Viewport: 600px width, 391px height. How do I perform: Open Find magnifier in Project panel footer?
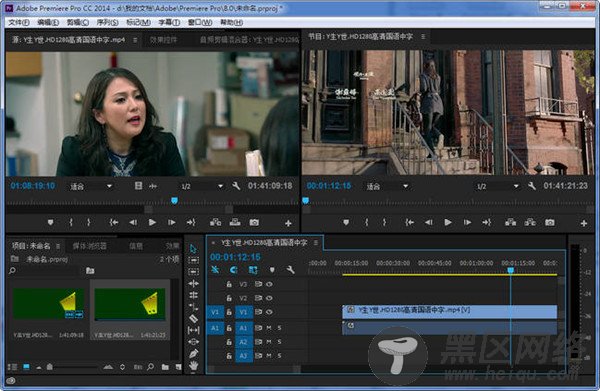(151, 367)
